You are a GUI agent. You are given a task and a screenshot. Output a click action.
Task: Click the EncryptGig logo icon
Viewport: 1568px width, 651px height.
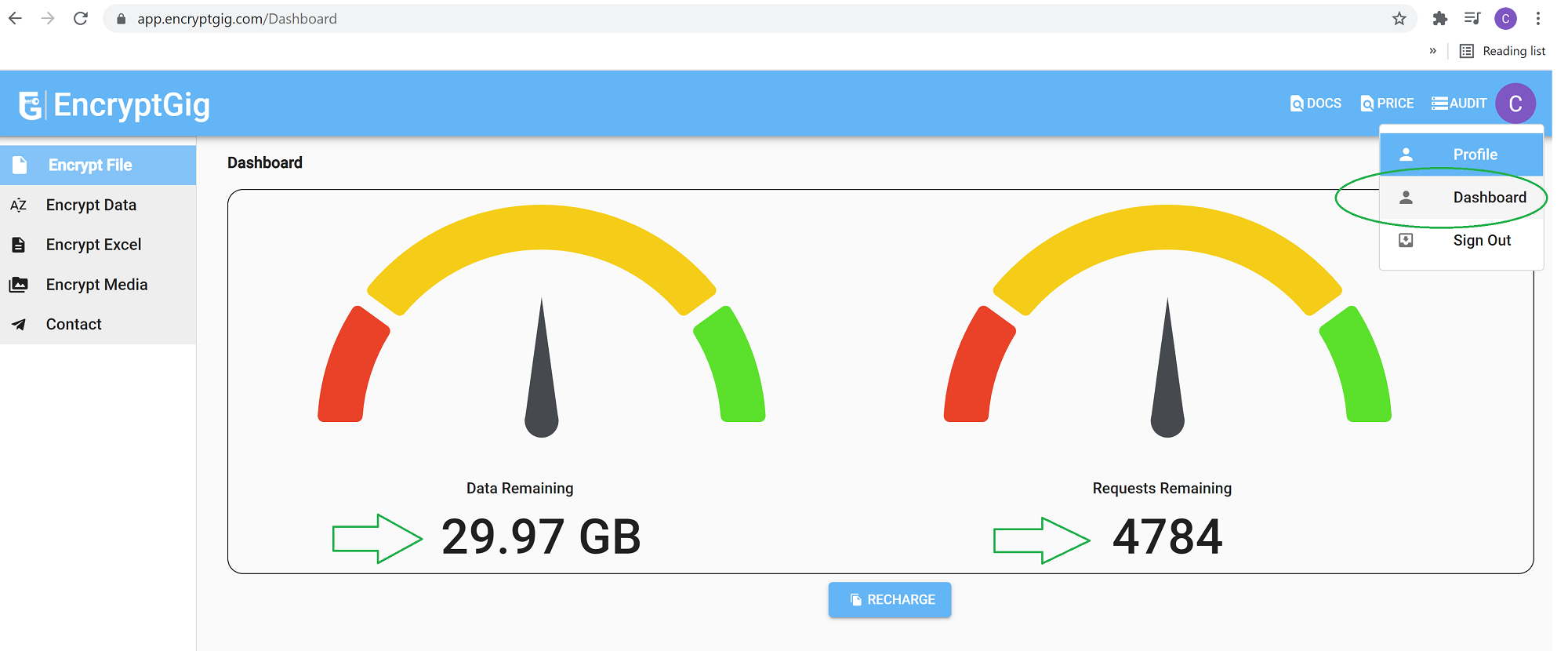tap(31, 105)
